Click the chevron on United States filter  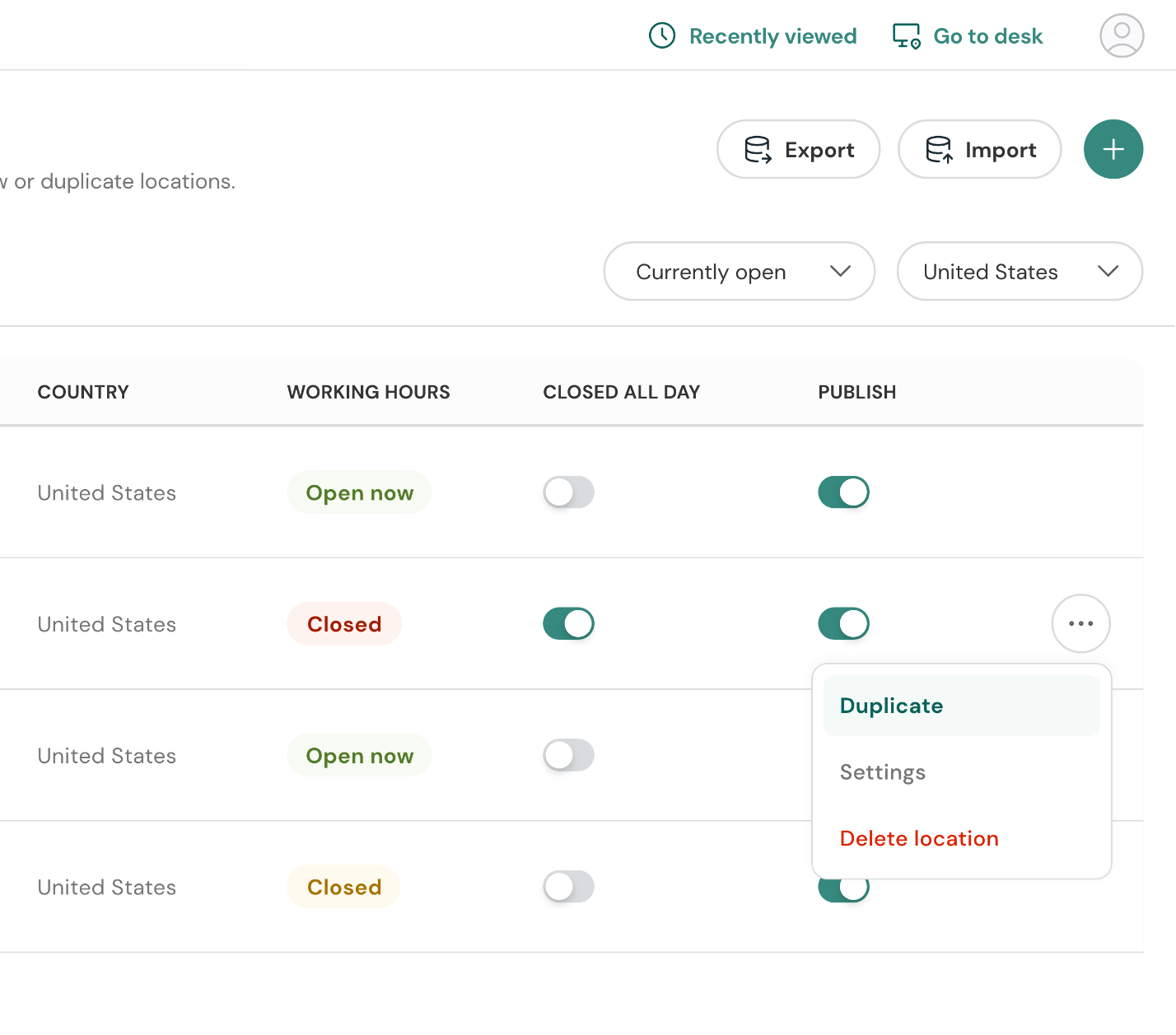coord(1108,272)
